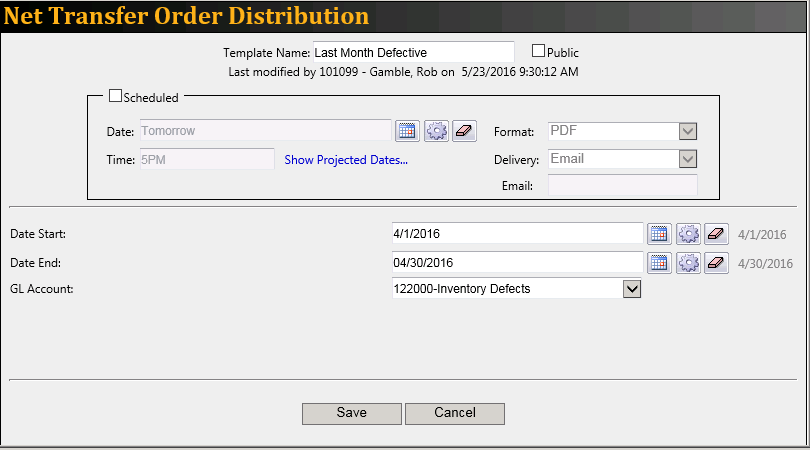Enable the Scheduled checkbox
This screenshot has width=810, height=450.
(x=115, y=97)
